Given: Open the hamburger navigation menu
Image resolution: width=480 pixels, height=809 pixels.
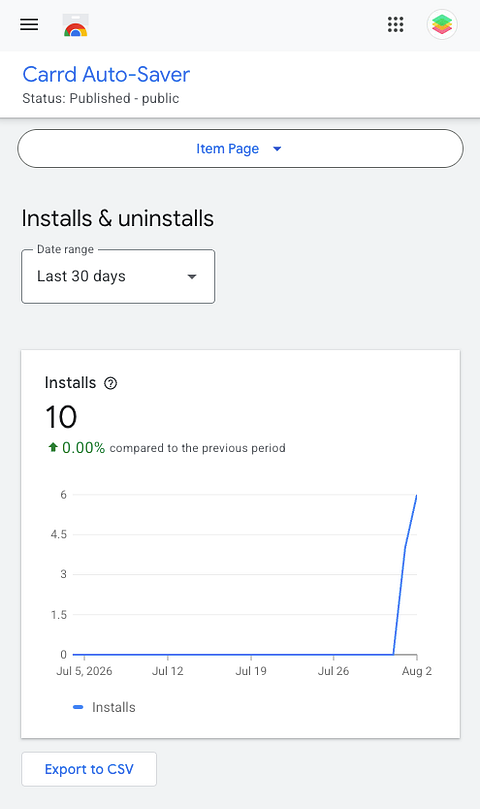Looking at the screenshot, I should (29, 24).
